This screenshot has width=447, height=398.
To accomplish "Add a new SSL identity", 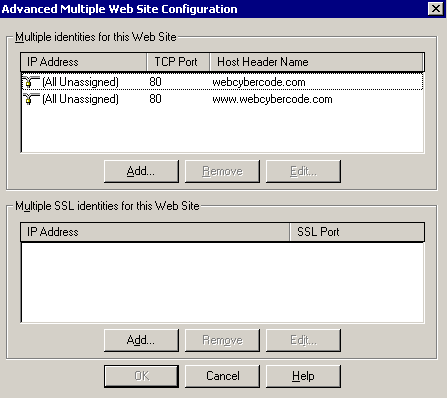I will [x=141, y=340].
